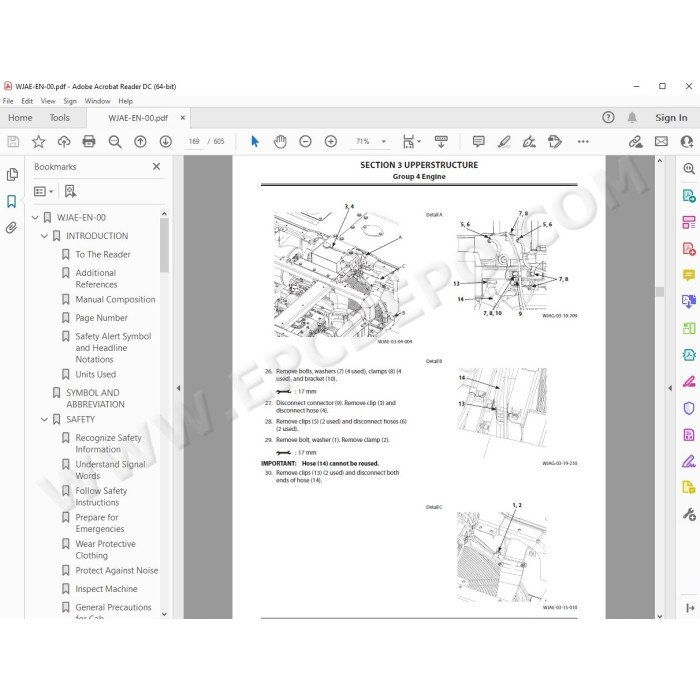Go to next page arrow
This screenshot has height=700, width=700.
[x=166, y=142]
